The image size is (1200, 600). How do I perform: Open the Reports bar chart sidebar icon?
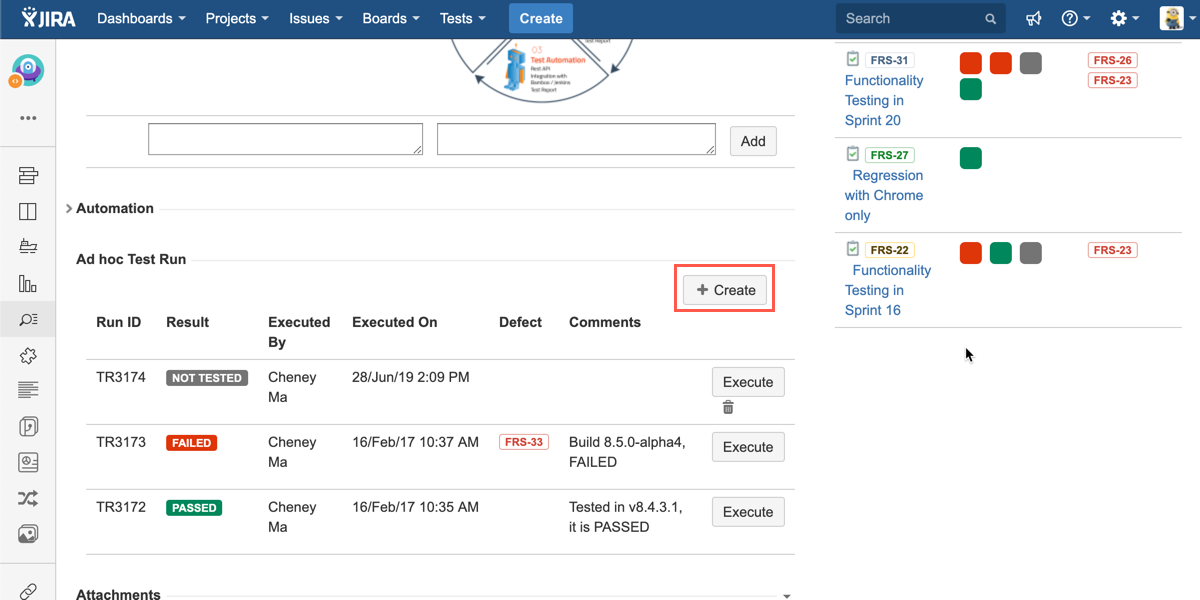pos(28,284)
